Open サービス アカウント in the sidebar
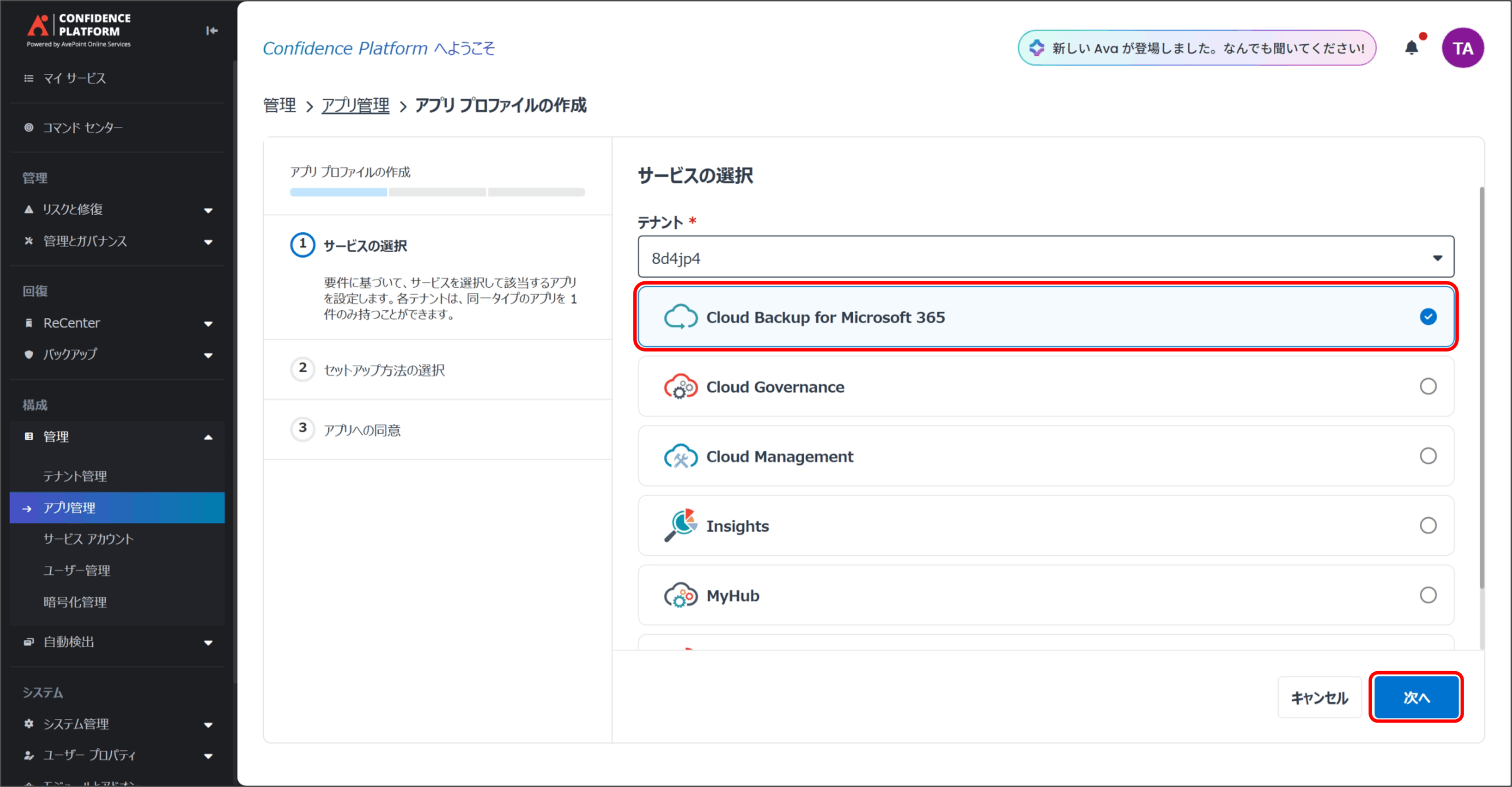 coord(88,539)
